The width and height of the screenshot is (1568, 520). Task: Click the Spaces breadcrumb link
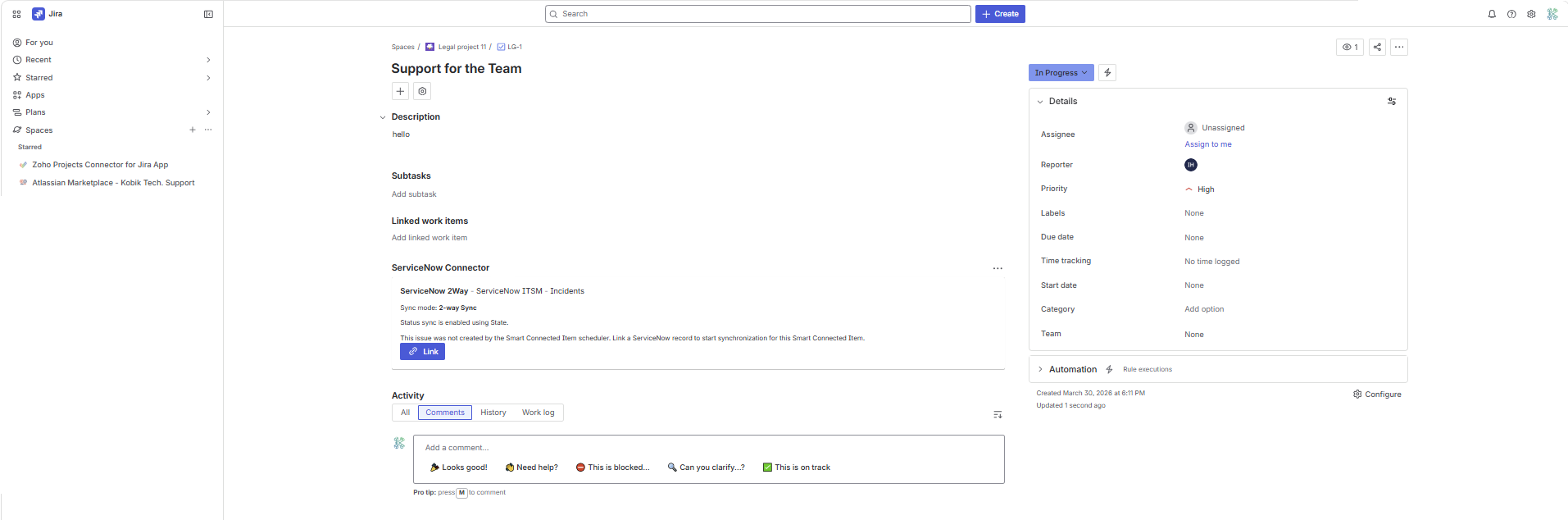click(402, 47)
